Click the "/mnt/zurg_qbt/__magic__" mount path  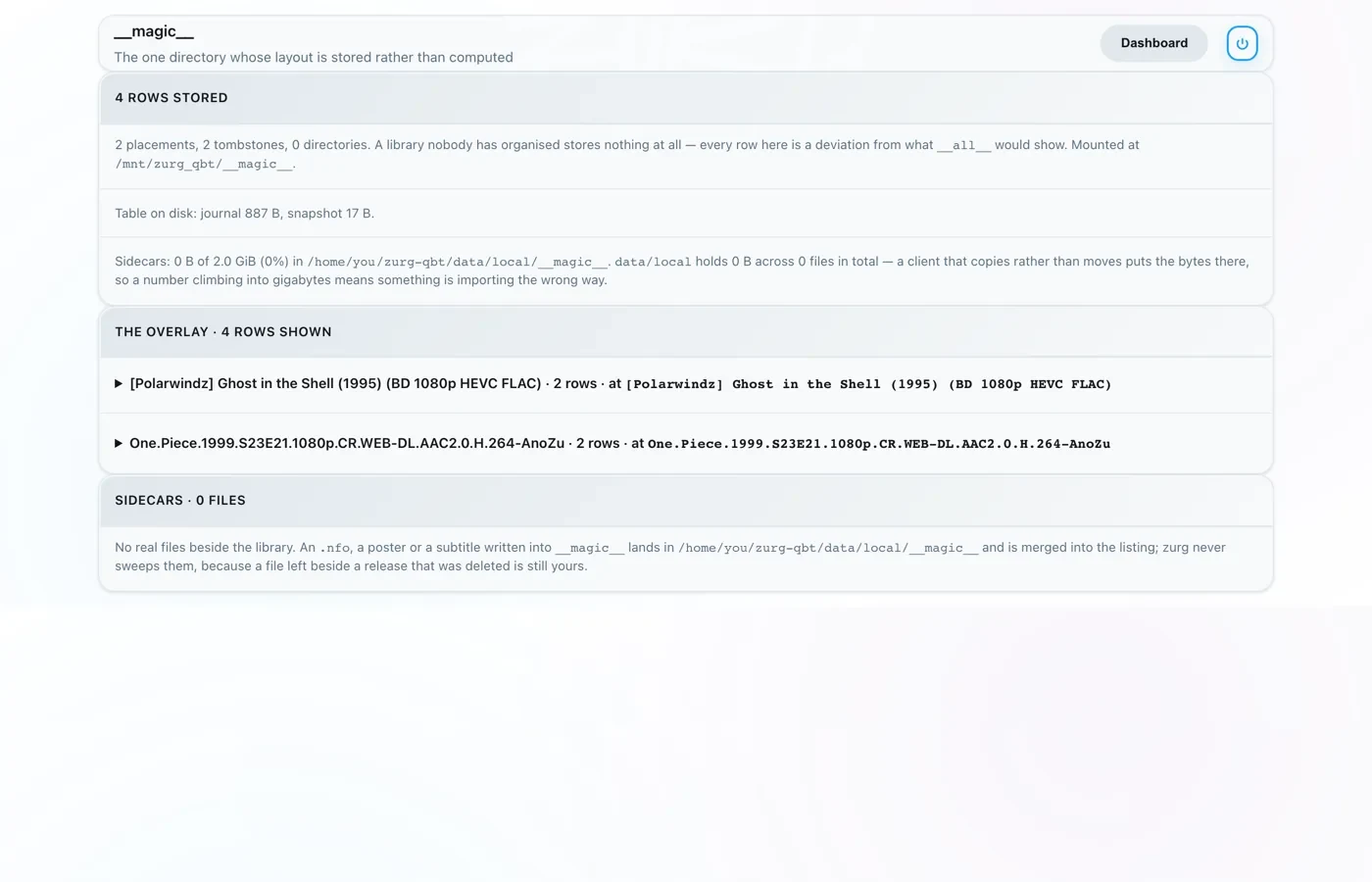(204, 165)
